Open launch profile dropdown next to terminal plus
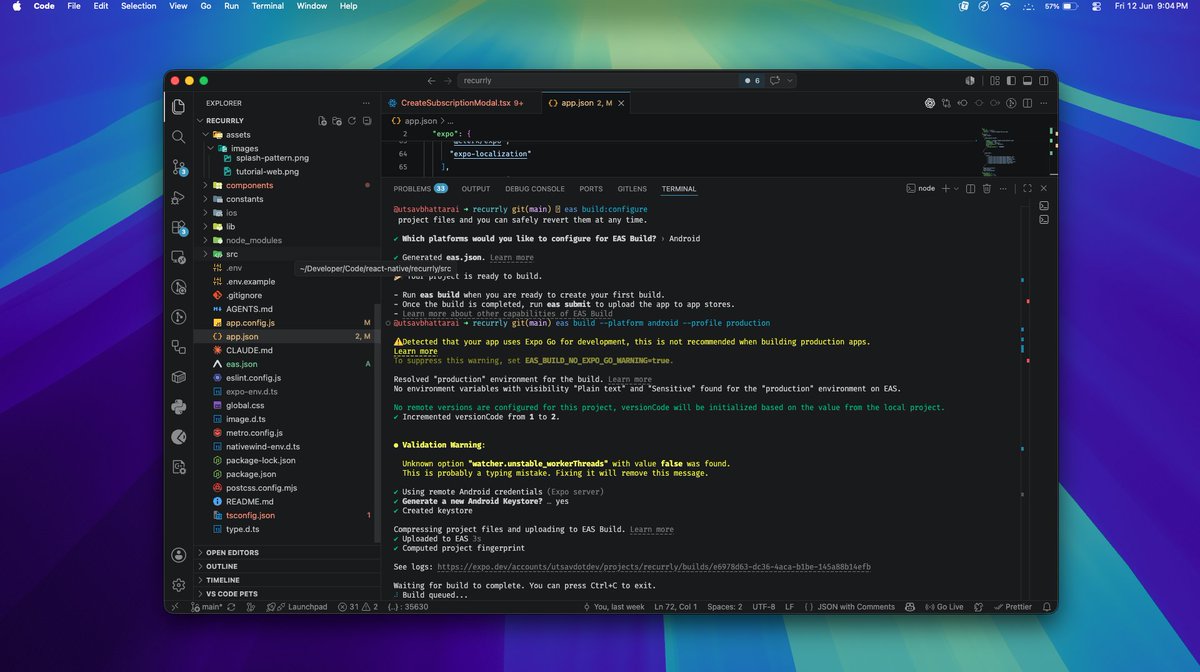1200x672 pixels. [956, 188]
